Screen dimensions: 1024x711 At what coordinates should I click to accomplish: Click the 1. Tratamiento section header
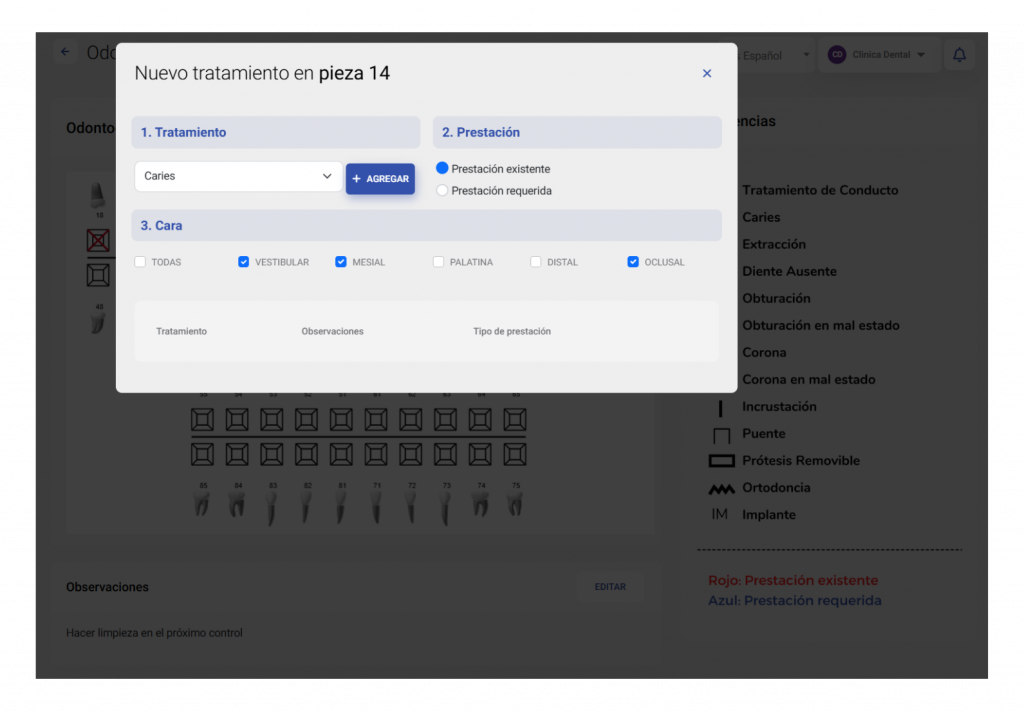[276, 133]
